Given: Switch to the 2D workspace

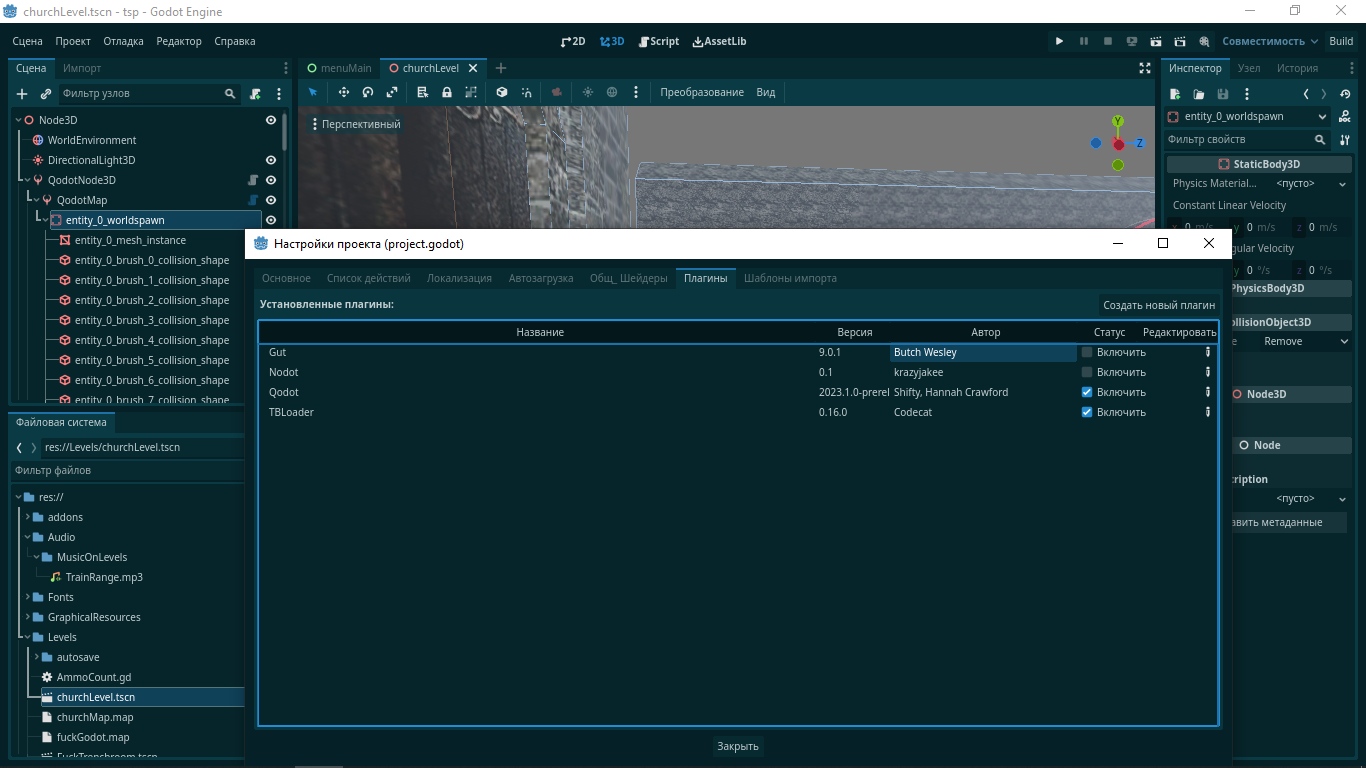Looking at the screenshot, I should click(x=573, y=41).
